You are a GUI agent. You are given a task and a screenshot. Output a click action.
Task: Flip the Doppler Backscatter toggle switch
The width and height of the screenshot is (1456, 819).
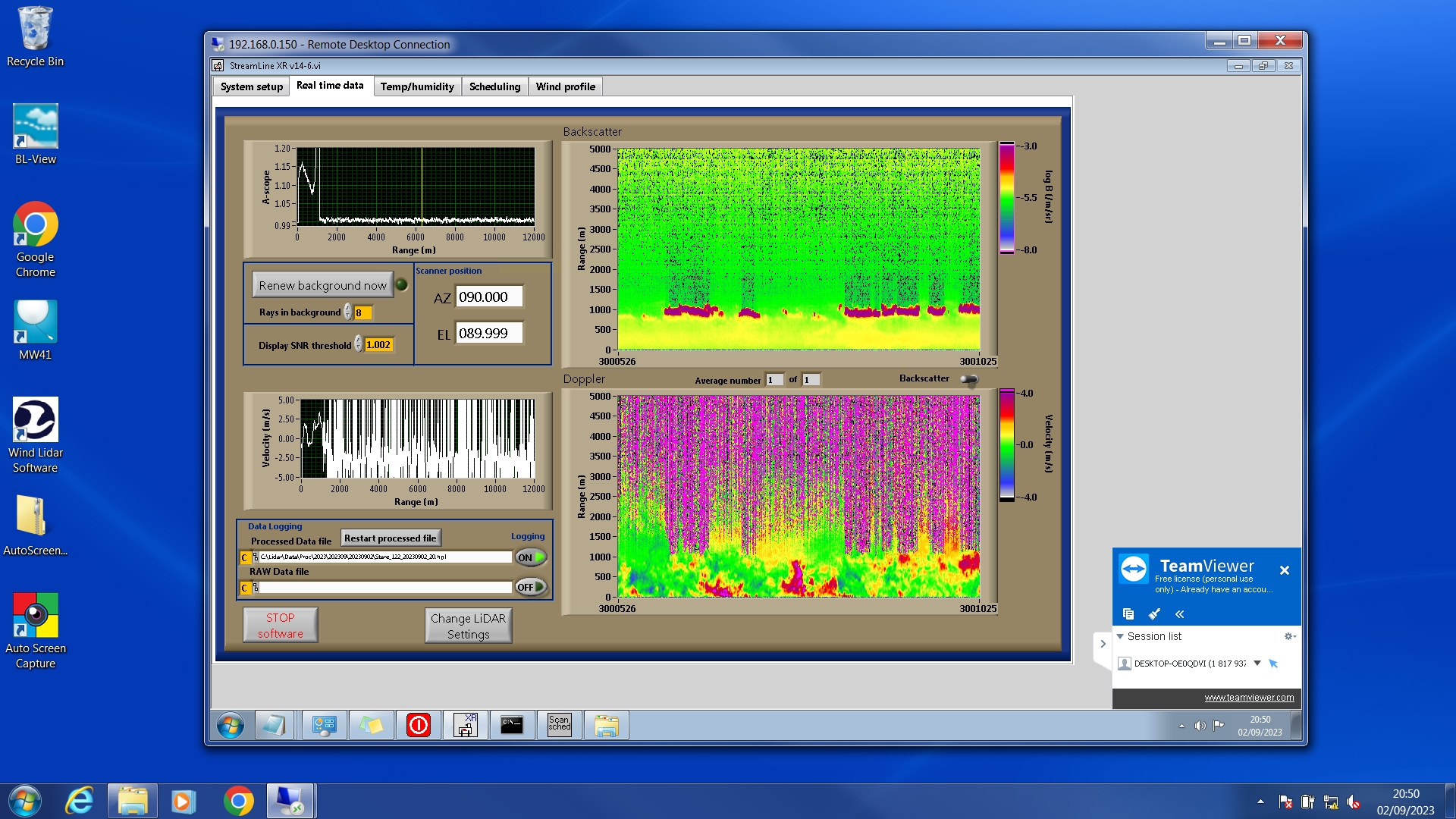pos(969,379)
